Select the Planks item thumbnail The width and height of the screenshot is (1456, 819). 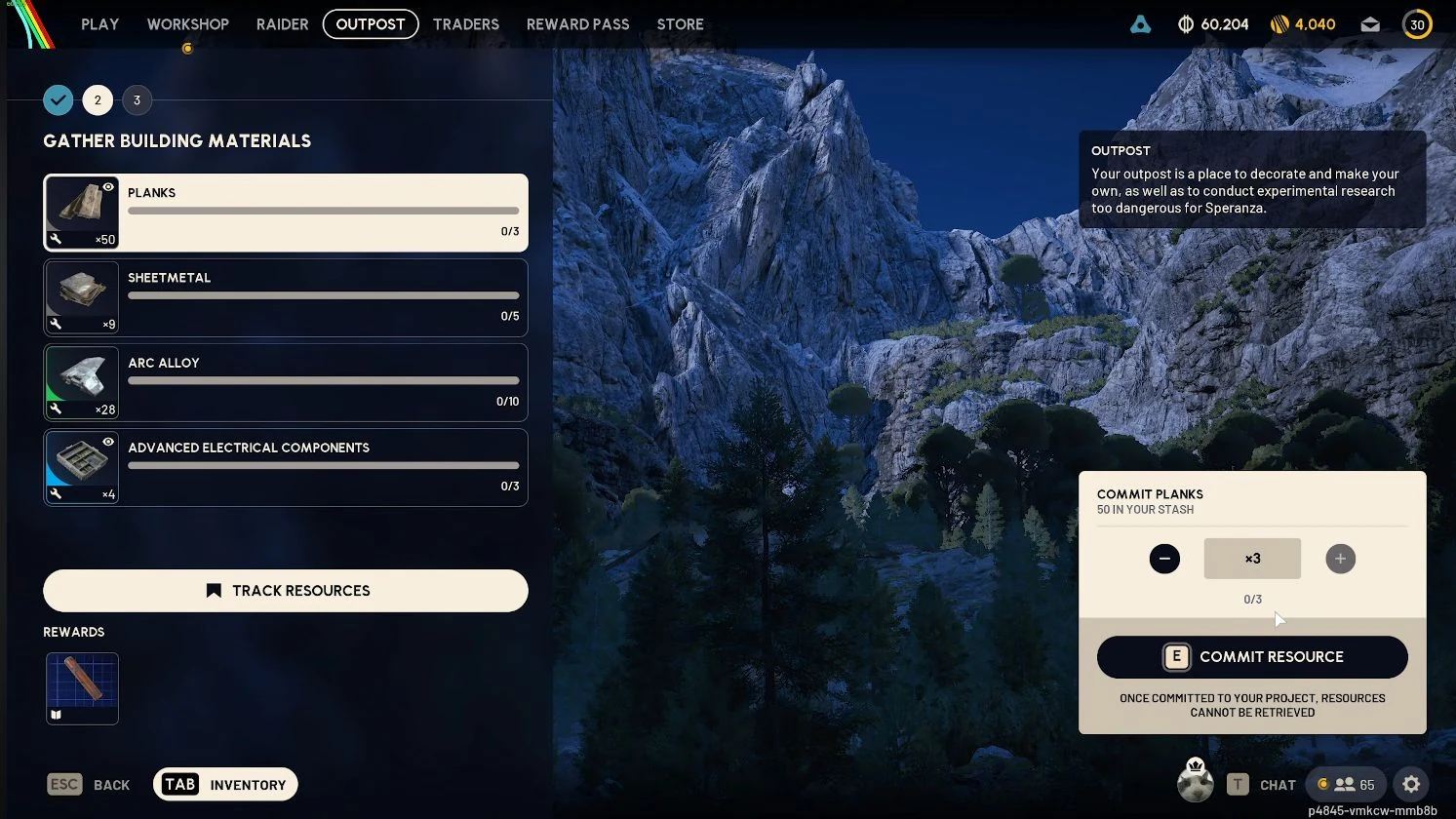point(82,213)
